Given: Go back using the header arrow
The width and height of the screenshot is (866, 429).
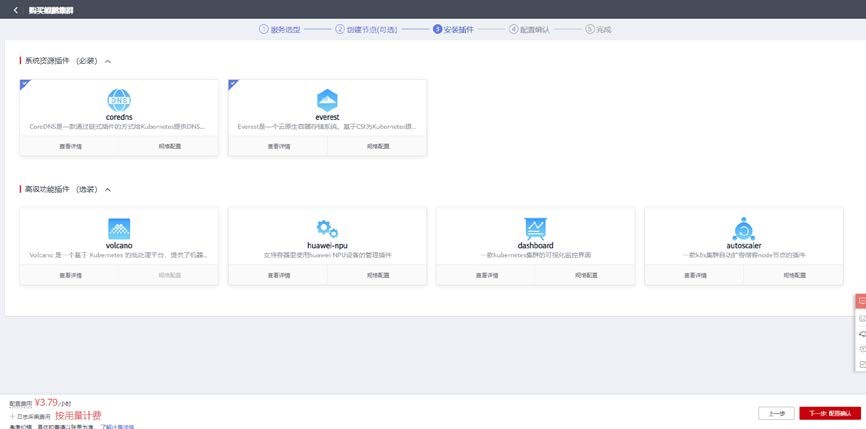Looking at the screenshot, I should pos(15,10).
